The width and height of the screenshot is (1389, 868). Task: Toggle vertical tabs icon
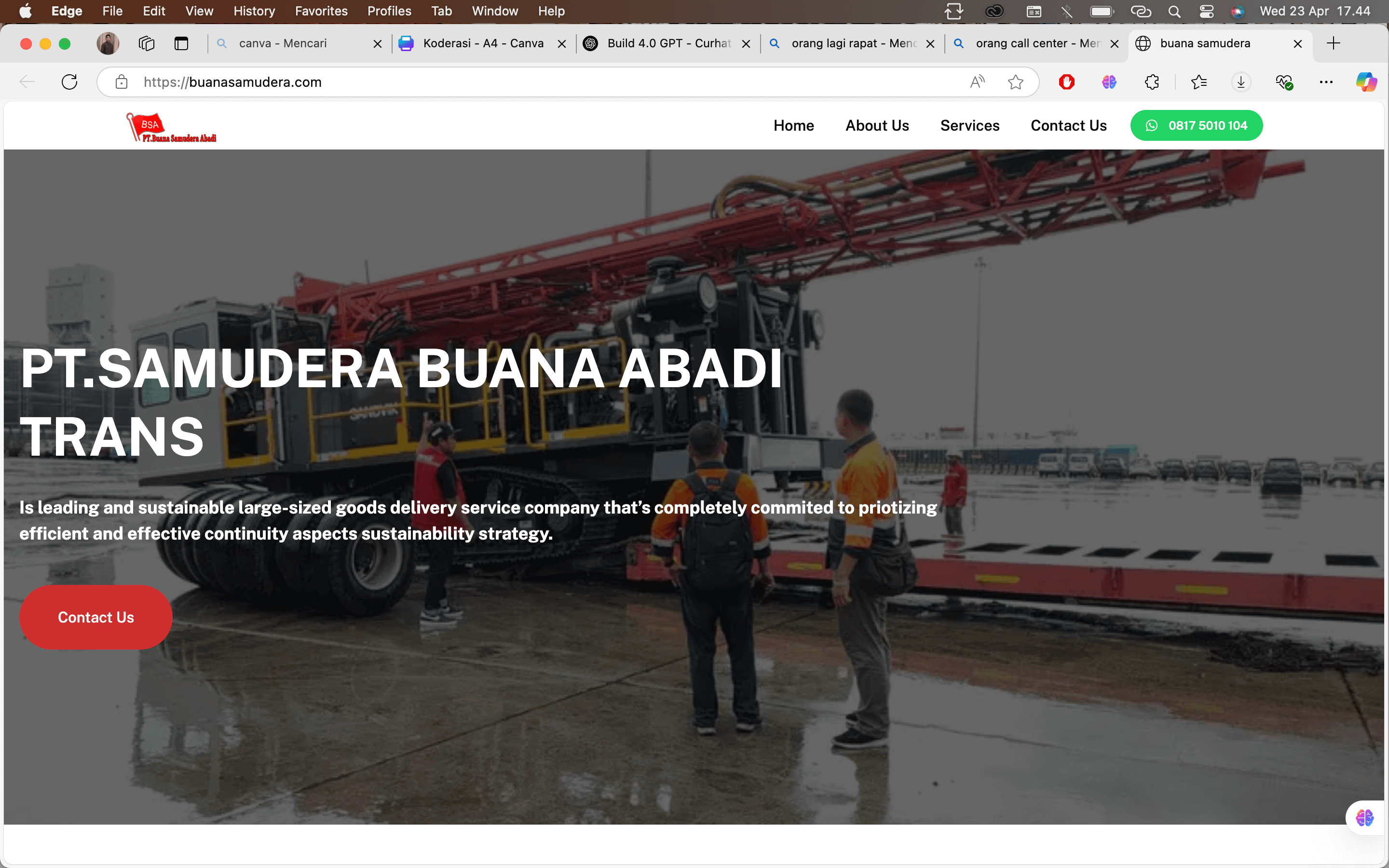coord(181,43)
